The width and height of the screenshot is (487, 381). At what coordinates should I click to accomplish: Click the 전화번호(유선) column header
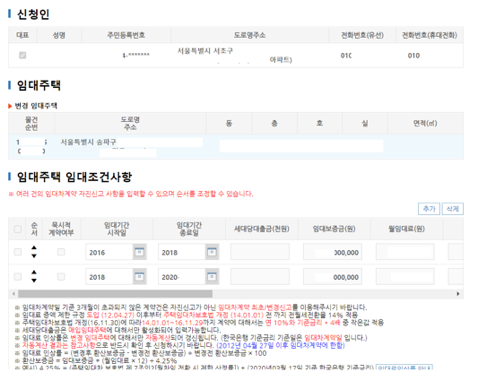tap(362, 35)
